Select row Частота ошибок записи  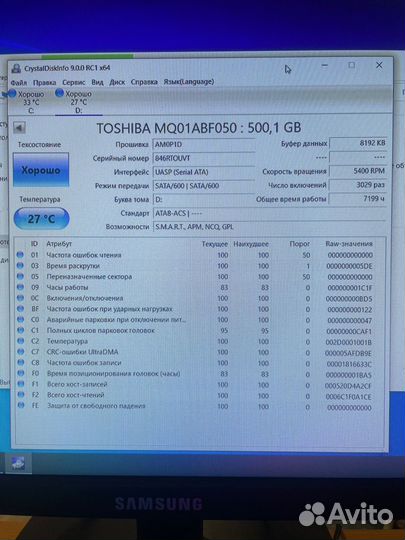(x=199, y=363)
